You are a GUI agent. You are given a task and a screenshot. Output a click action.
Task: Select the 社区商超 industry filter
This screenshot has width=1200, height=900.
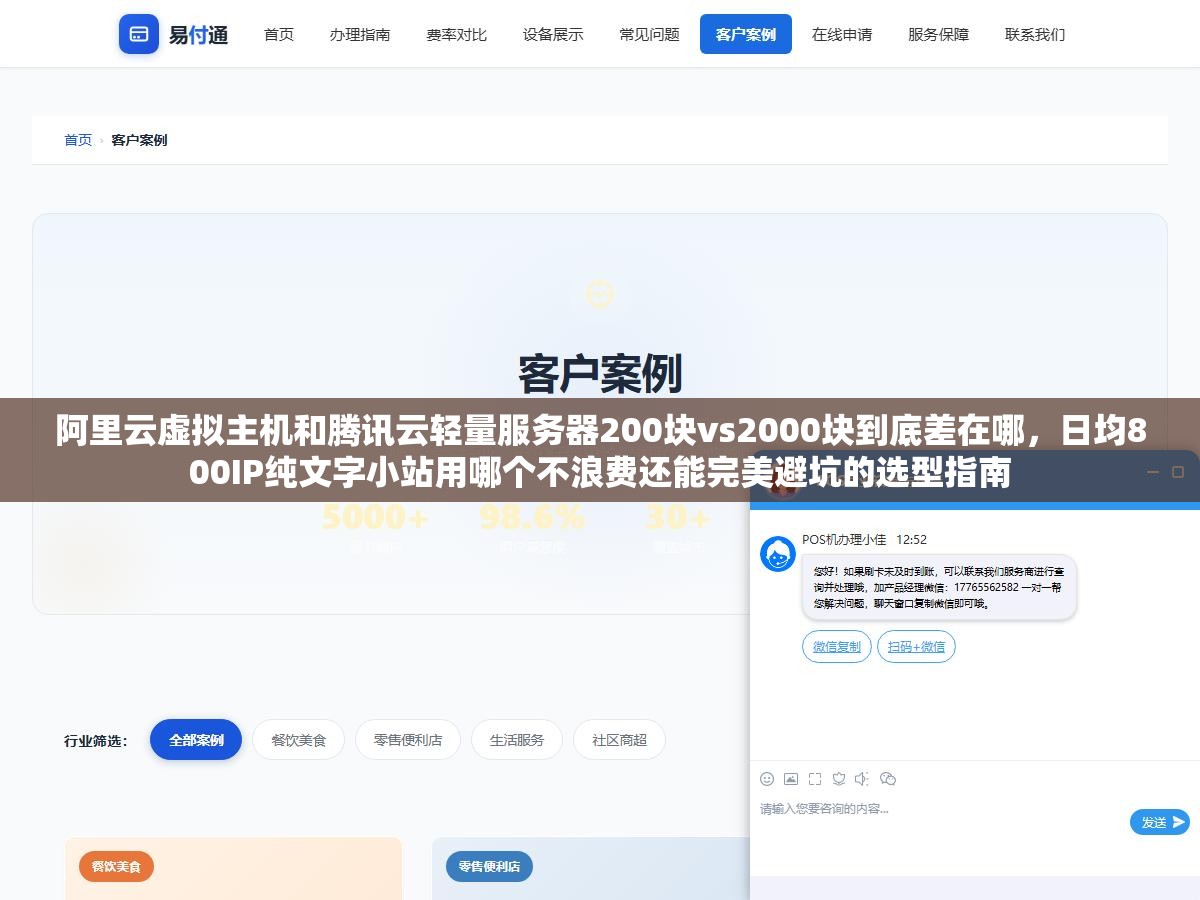tap(619, 740)
